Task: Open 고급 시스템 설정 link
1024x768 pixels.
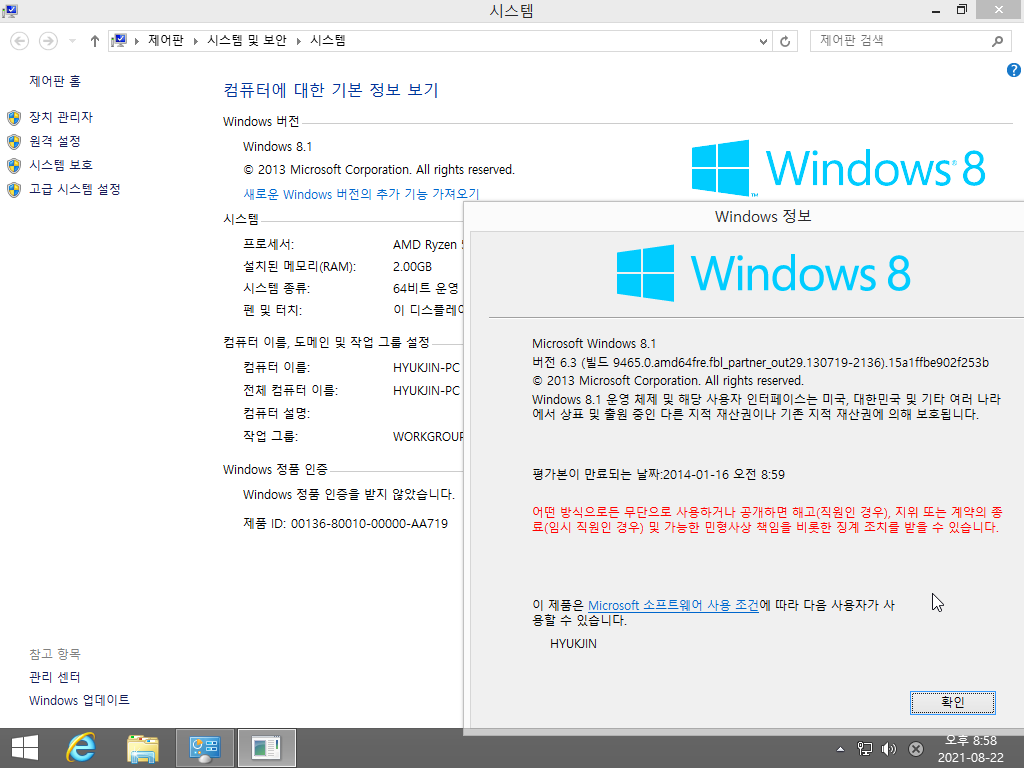Action: pyautogui.click(x=74, y=189)
